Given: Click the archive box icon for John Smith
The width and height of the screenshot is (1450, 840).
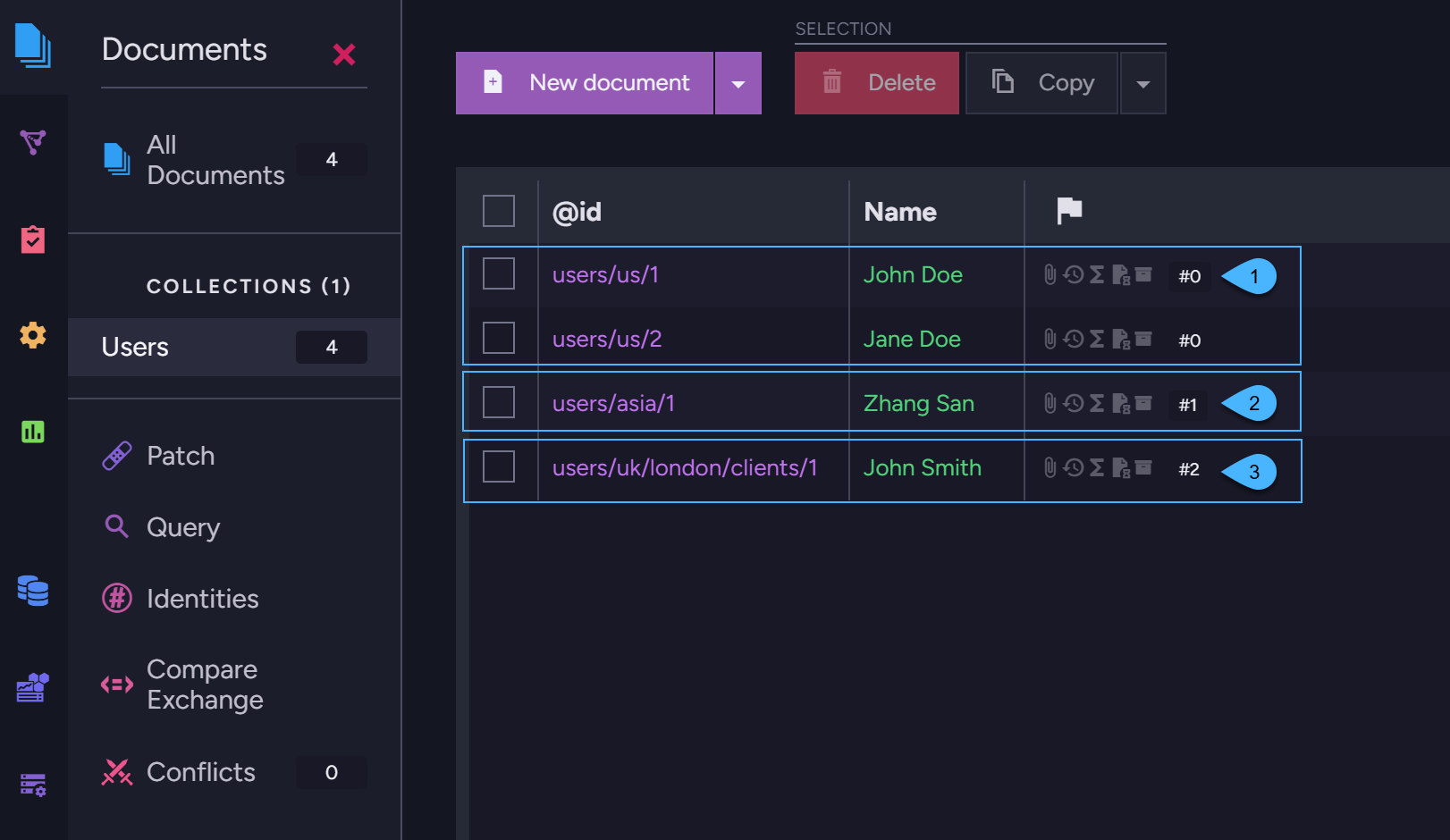Looking at the screenshot, I should click(1143, 466).
